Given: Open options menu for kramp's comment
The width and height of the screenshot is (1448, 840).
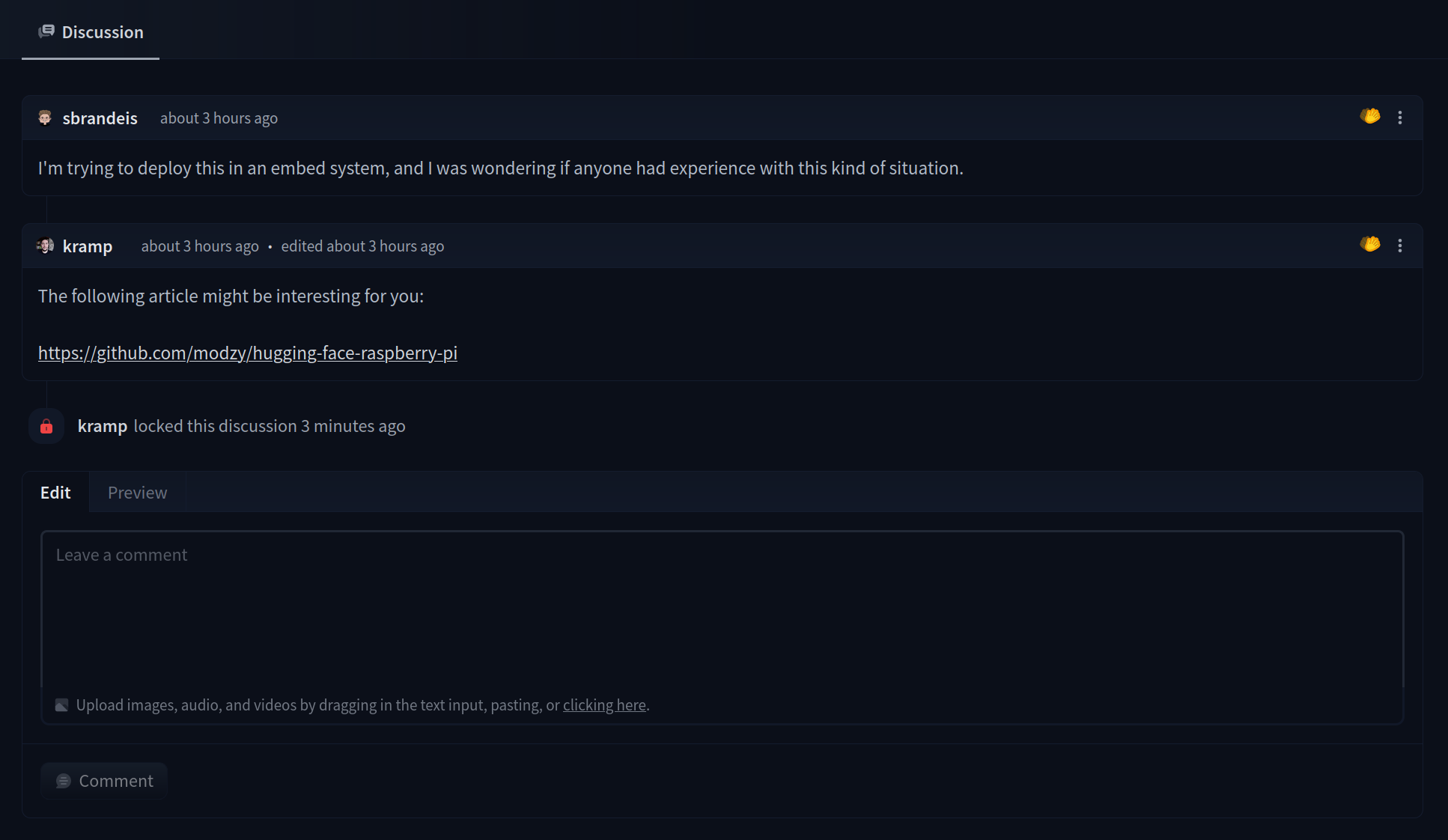Looking at the screenshot, I should pyautogui.click(x=1400, y=246).
